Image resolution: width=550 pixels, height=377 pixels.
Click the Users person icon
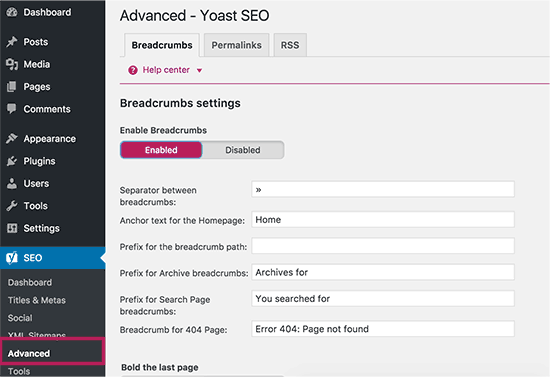coord(12,183)
